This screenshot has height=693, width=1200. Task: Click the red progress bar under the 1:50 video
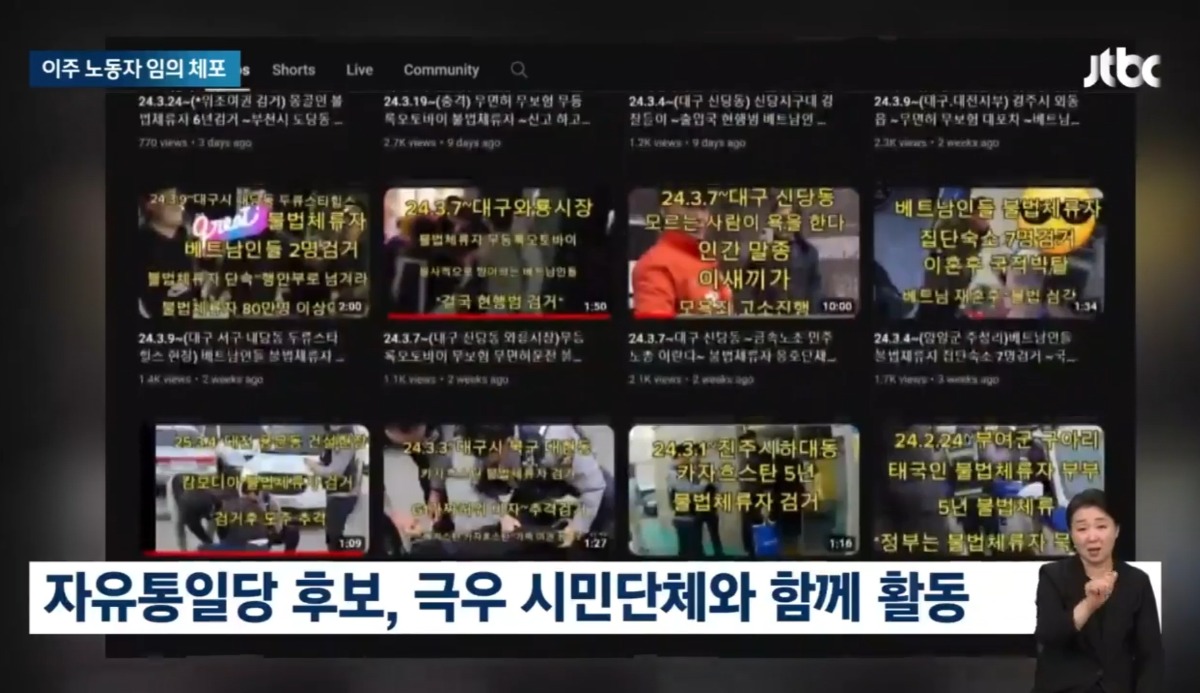497,316
